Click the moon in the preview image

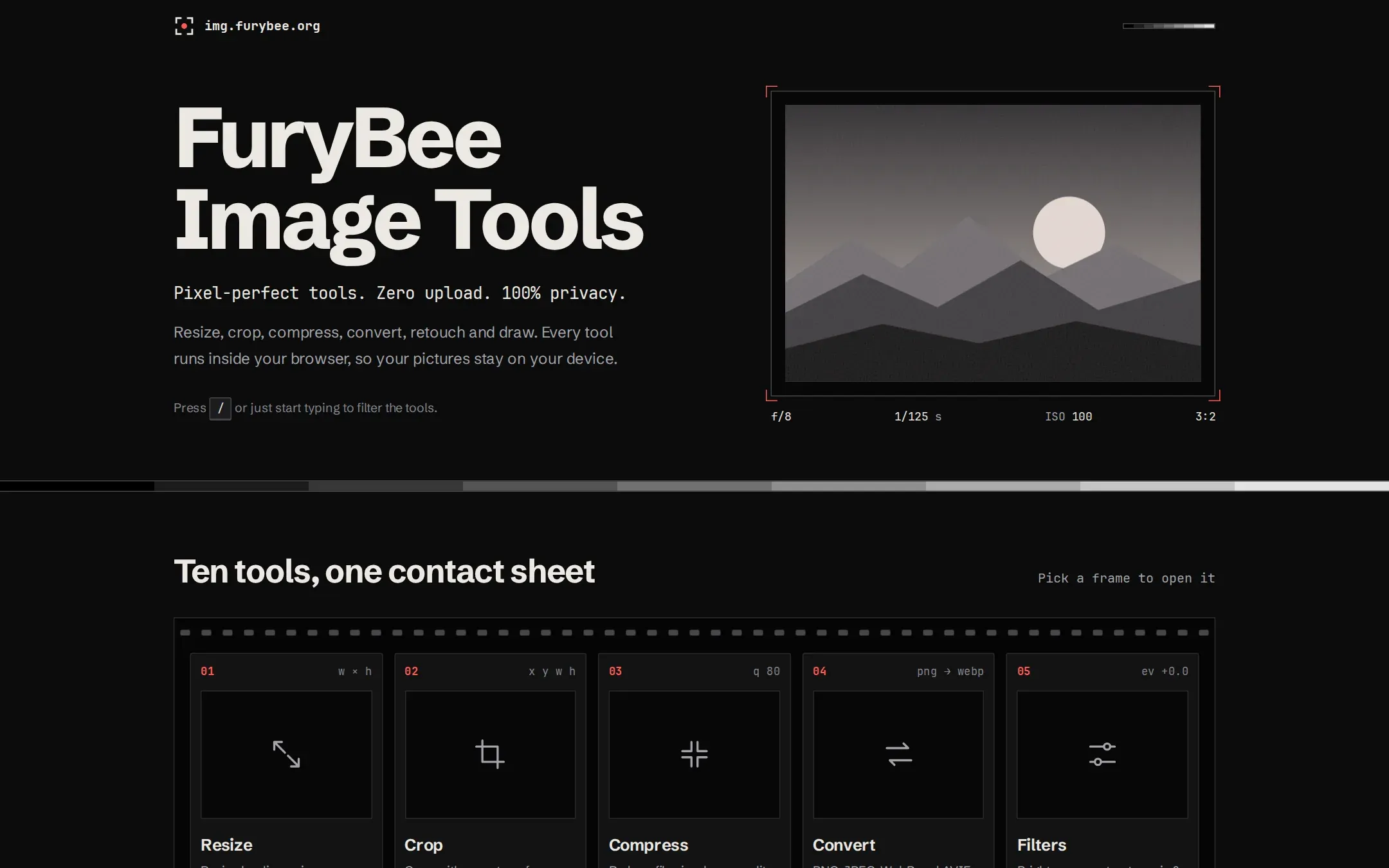coord(1069,231)
